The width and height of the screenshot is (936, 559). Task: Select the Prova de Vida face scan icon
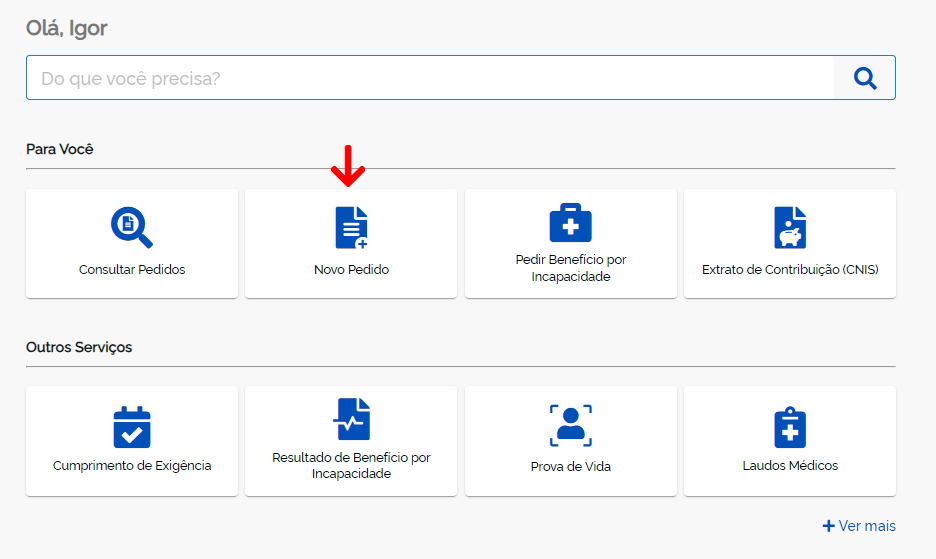(x=571, y=425)
